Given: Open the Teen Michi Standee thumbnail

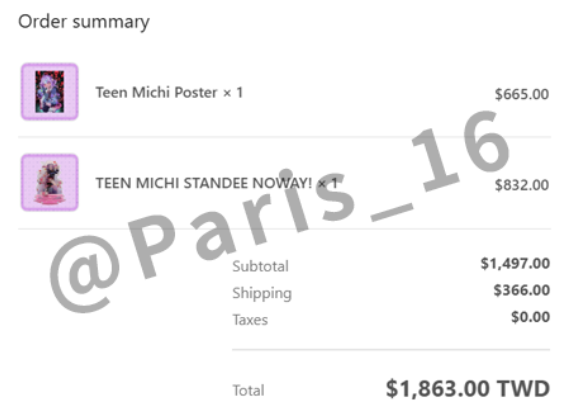Looking at the screenshot, I should point(50,182).
